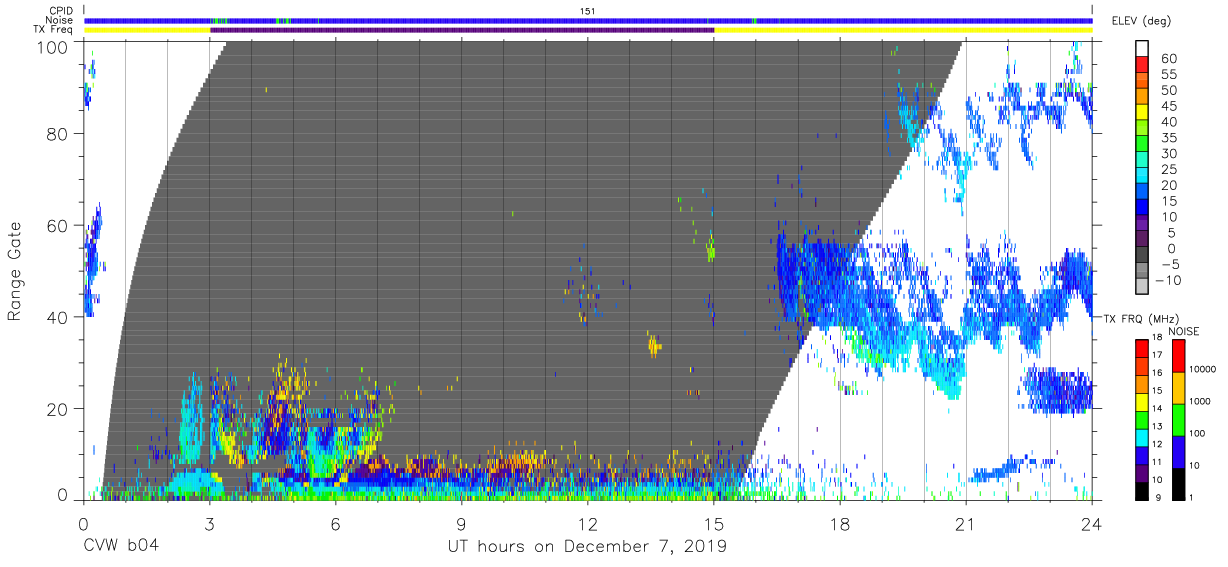The image size is (1228, 567).
Task: Click UT hour axis tick '15'
Action: 713,524
